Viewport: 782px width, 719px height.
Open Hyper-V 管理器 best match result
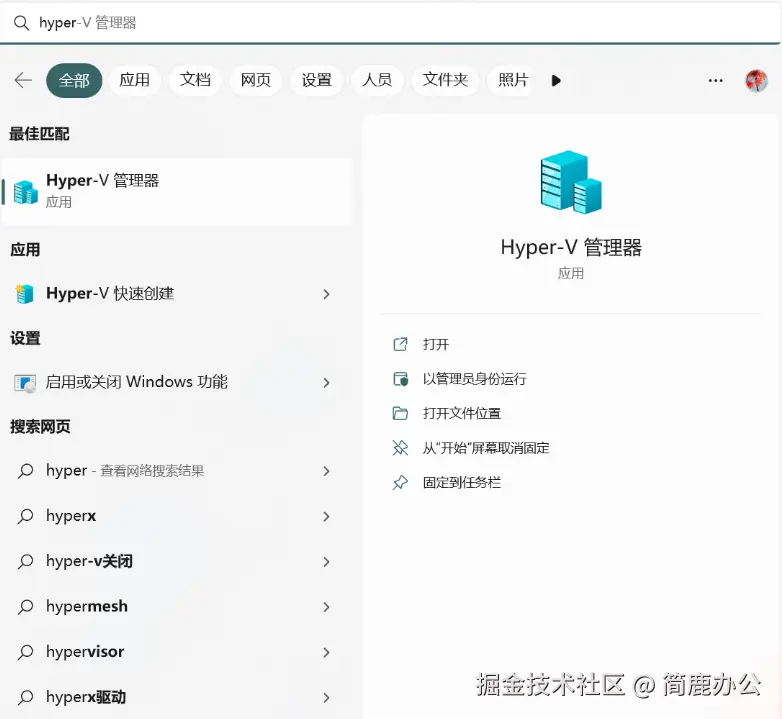coord(177,191)
